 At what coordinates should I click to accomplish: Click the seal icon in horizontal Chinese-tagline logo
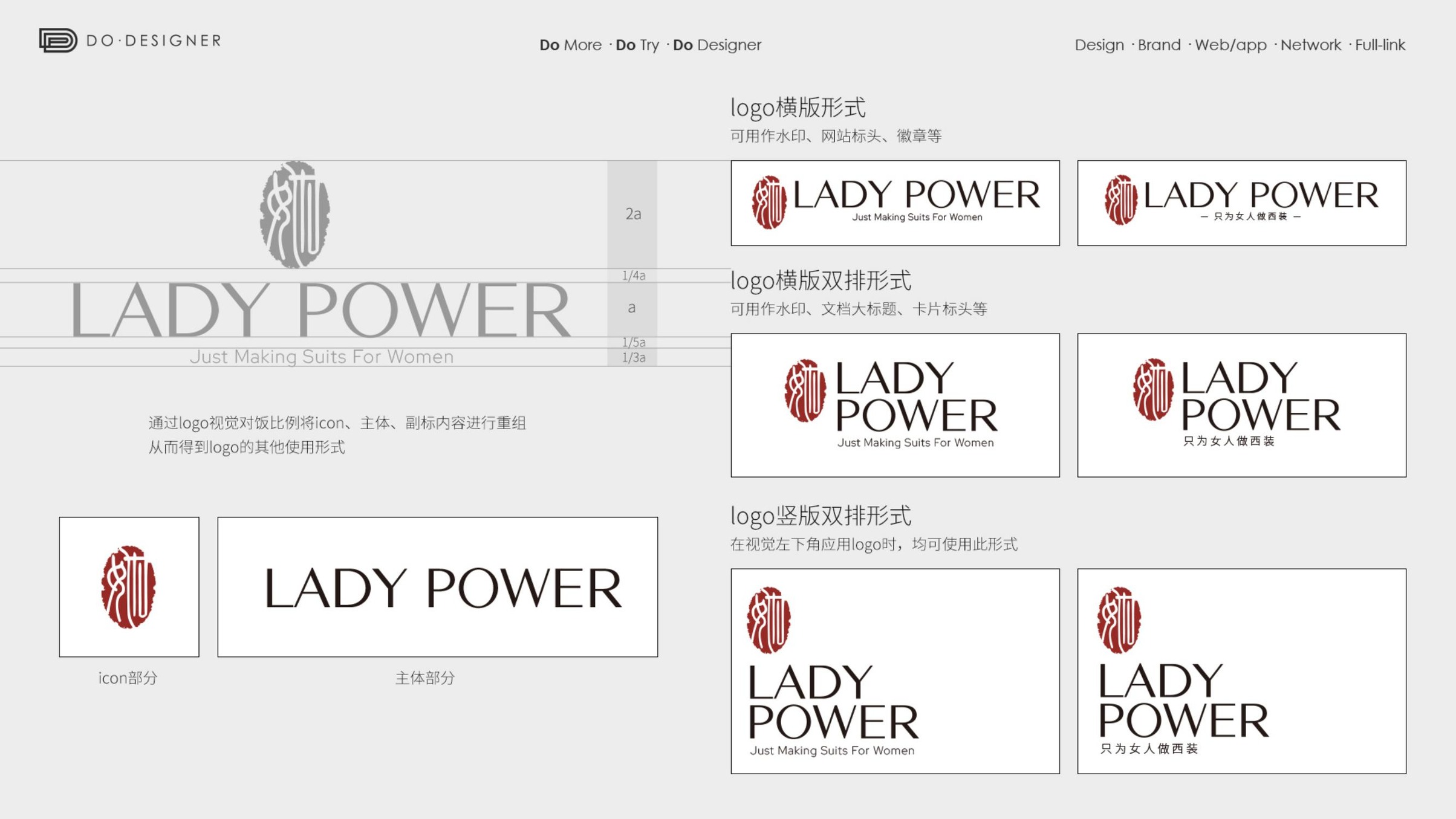tap(1121, 200)
